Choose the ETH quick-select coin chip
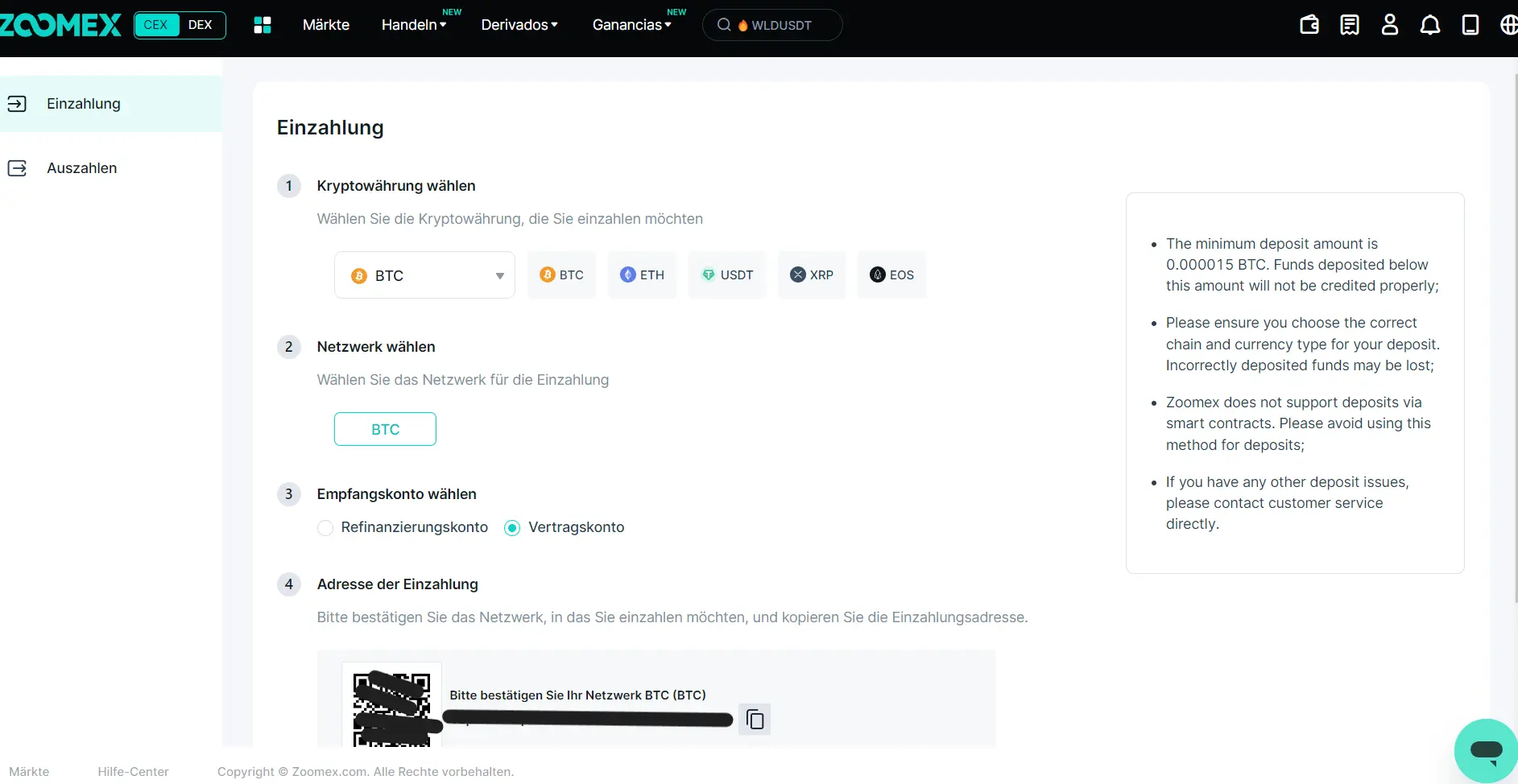This screenshot has height=784, width=1518. (x=643, y=275)
